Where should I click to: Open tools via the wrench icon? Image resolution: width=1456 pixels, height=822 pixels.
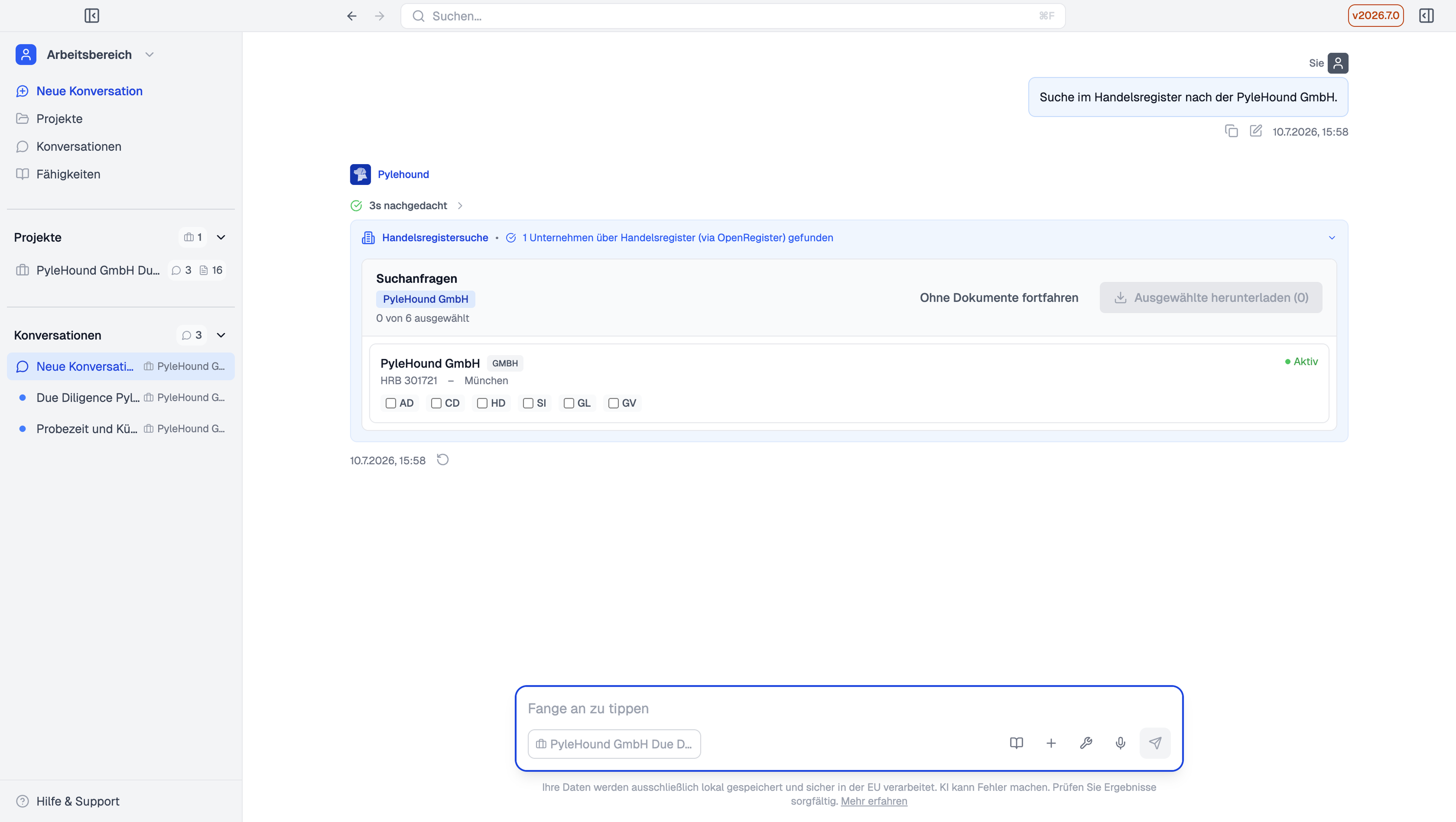click(1086, 743)
